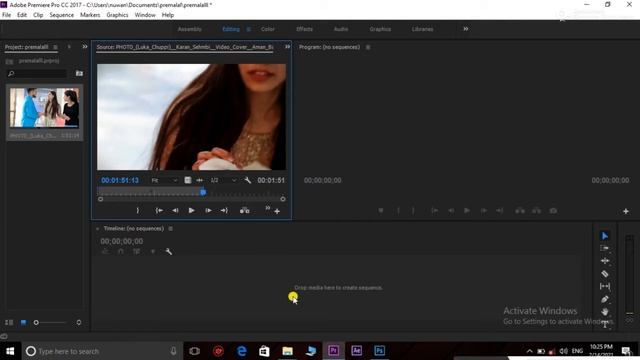Expand hidden Project panel tabs chevrons
The height and width of the screenshot is (360, 640).
[84, 47]
